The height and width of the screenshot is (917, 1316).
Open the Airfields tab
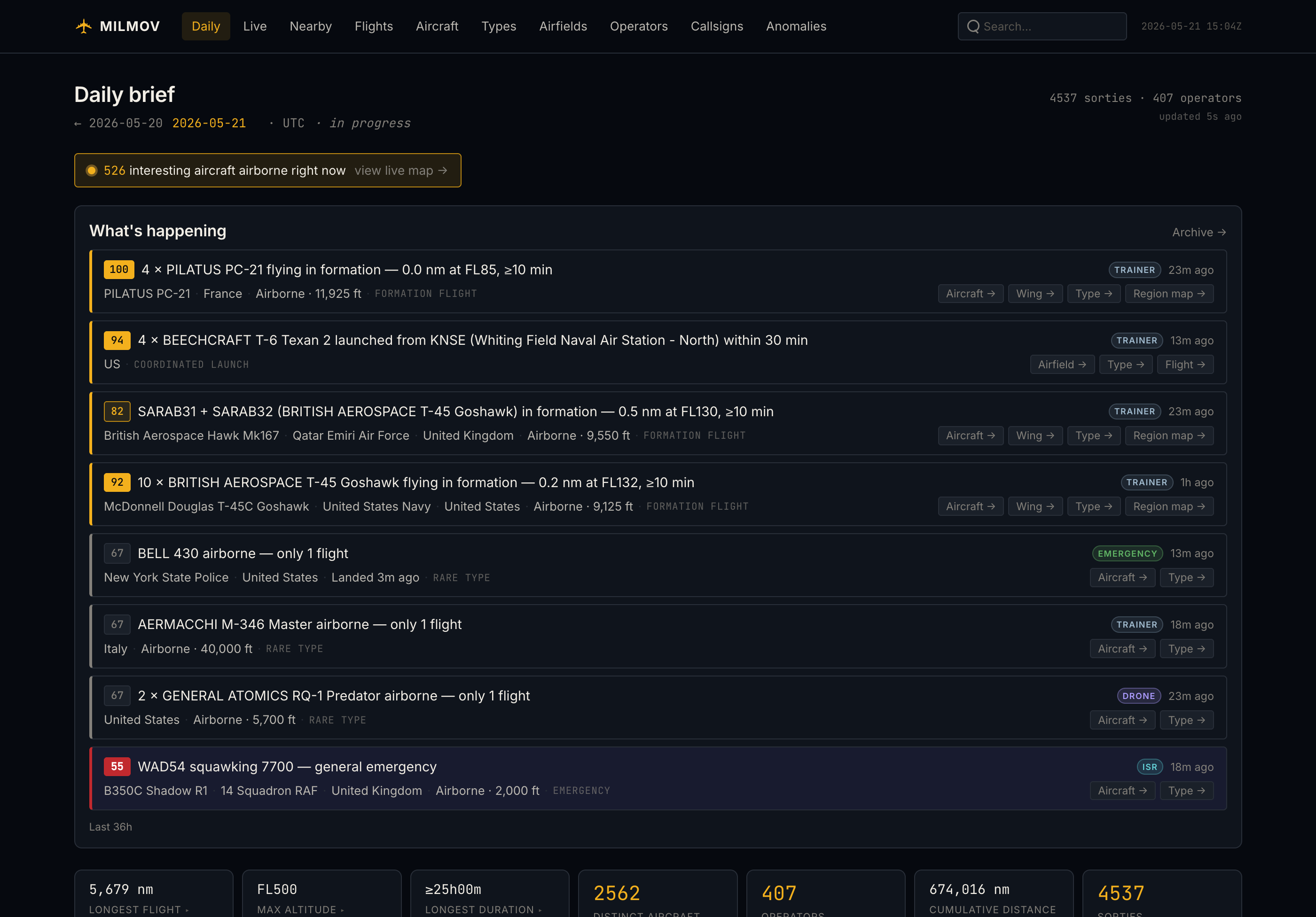pyautogui.click(x=563, y=26)
